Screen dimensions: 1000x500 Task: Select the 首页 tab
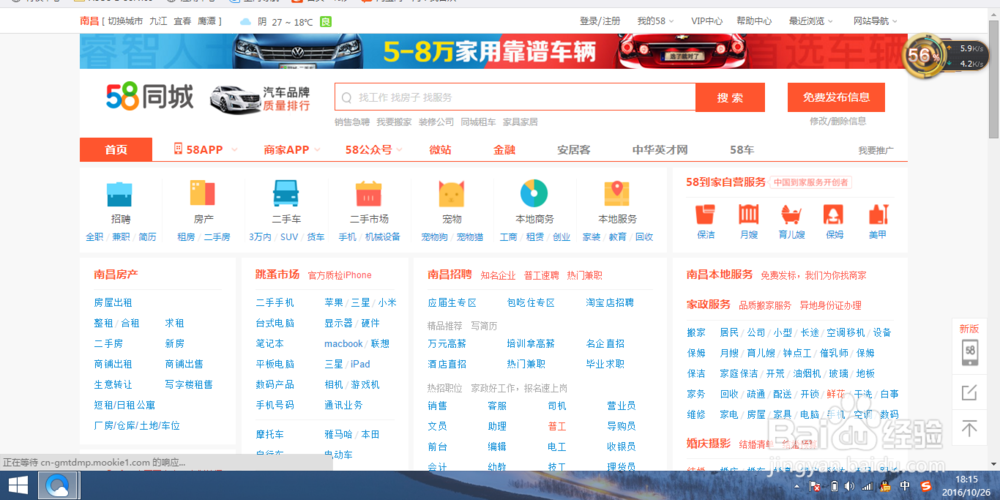[116, 150]
